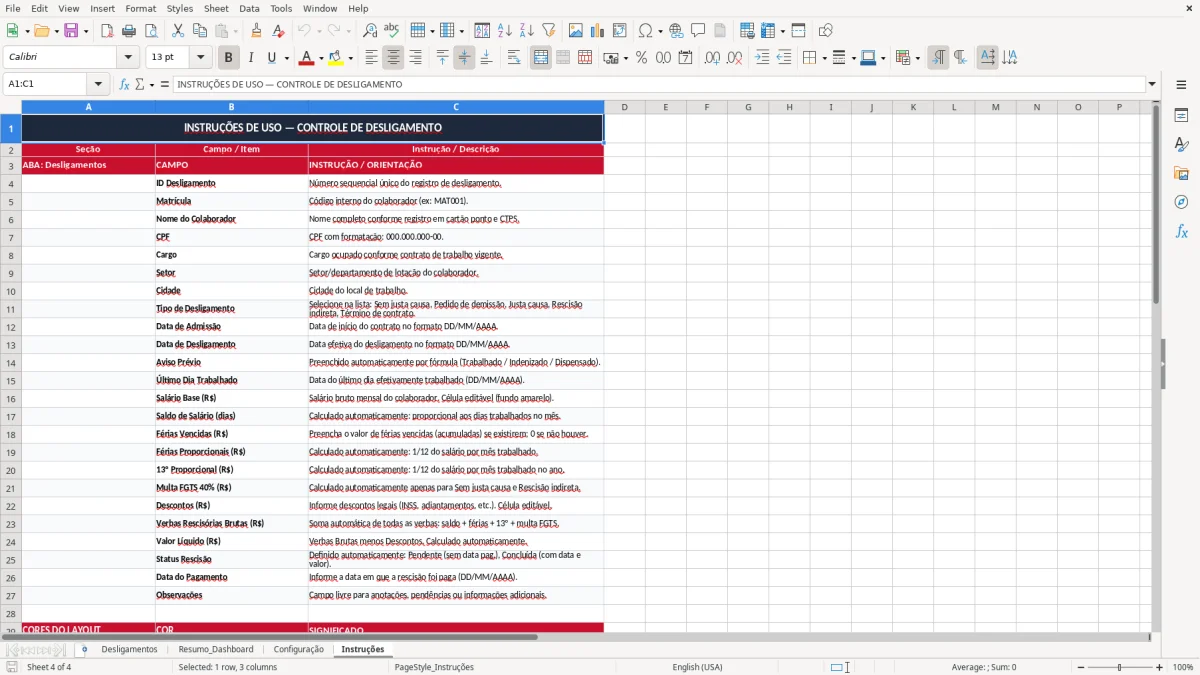Viewport: 1200px width, 675px height.
Task: Toggle Print Preview
Action: click(151, 31)
